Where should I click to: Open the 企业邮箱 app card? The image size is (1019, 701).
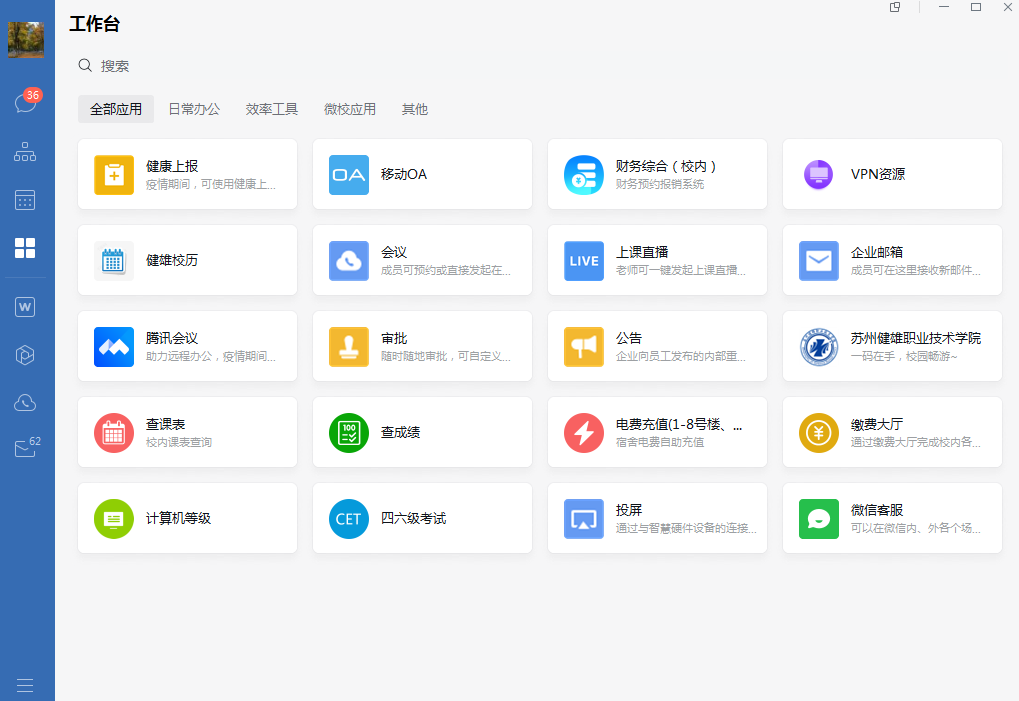click(892, 260)
